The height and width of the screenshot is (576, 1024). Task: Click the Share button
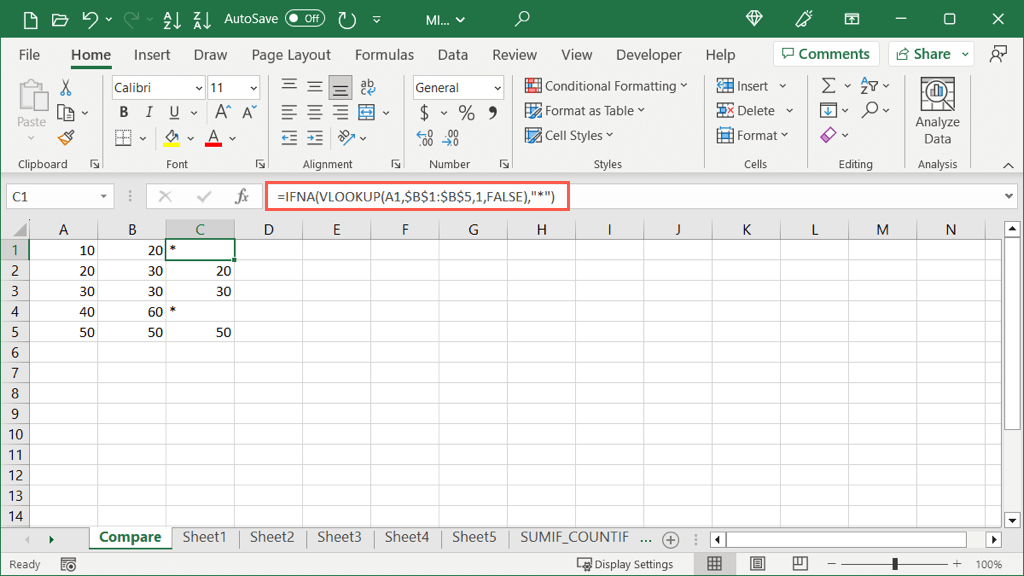click(930, 54)
